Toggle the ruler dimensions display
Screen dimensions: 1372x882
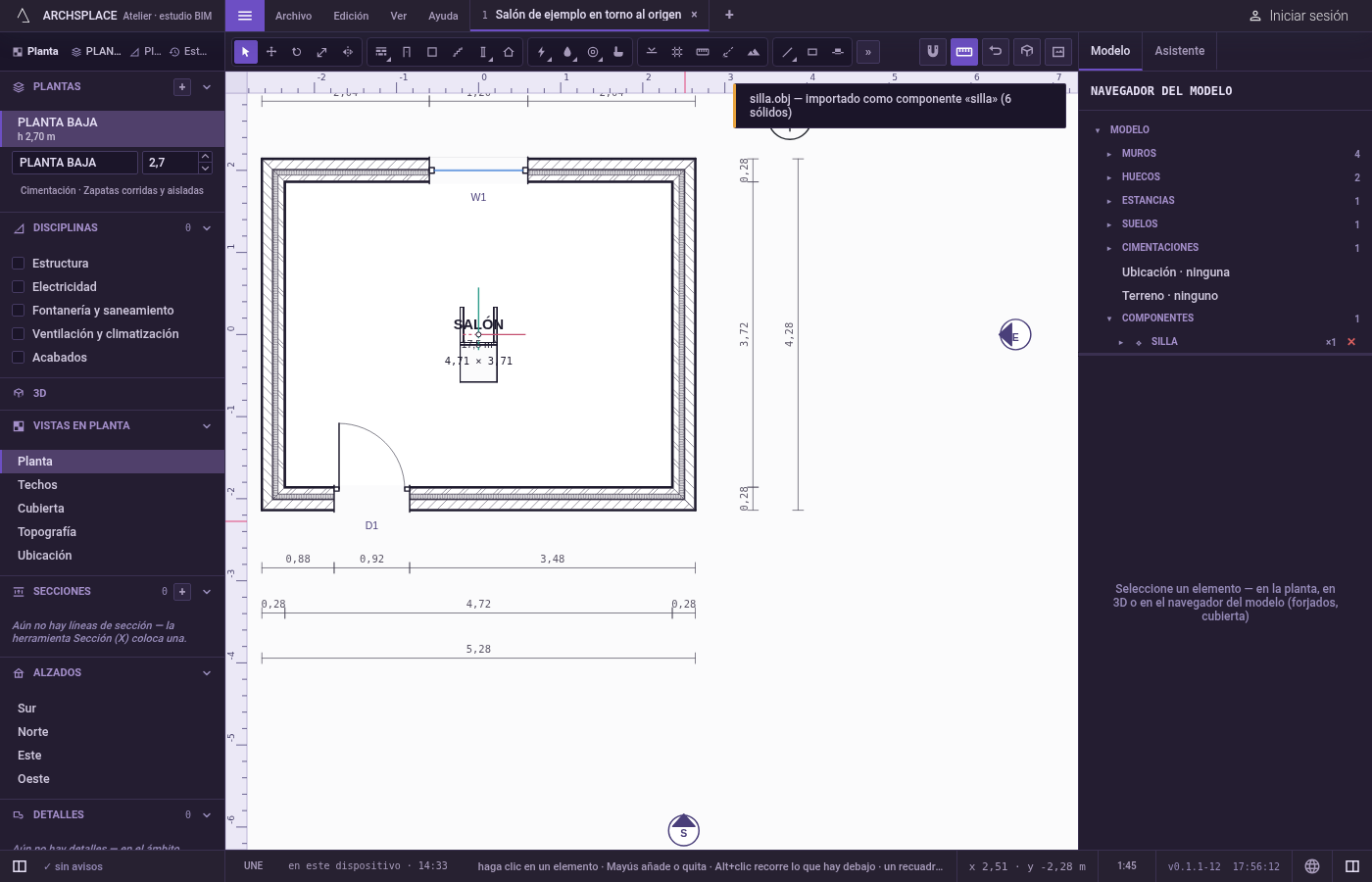[964, 52]
